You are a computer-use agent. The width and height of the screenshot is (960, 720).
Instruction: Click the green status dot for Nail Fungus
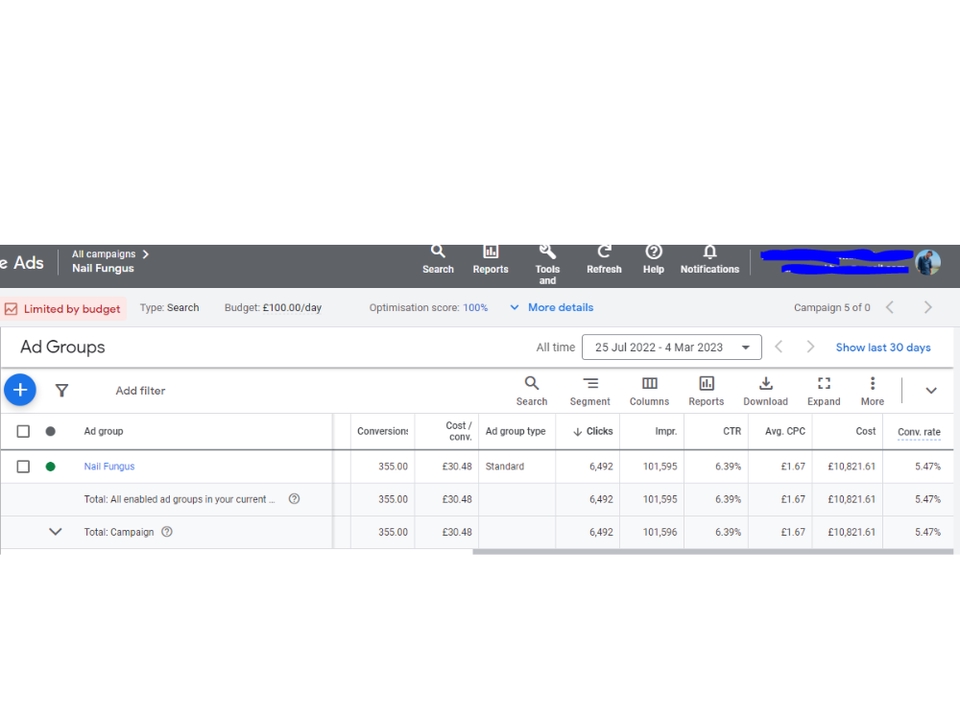coord(50,467)
